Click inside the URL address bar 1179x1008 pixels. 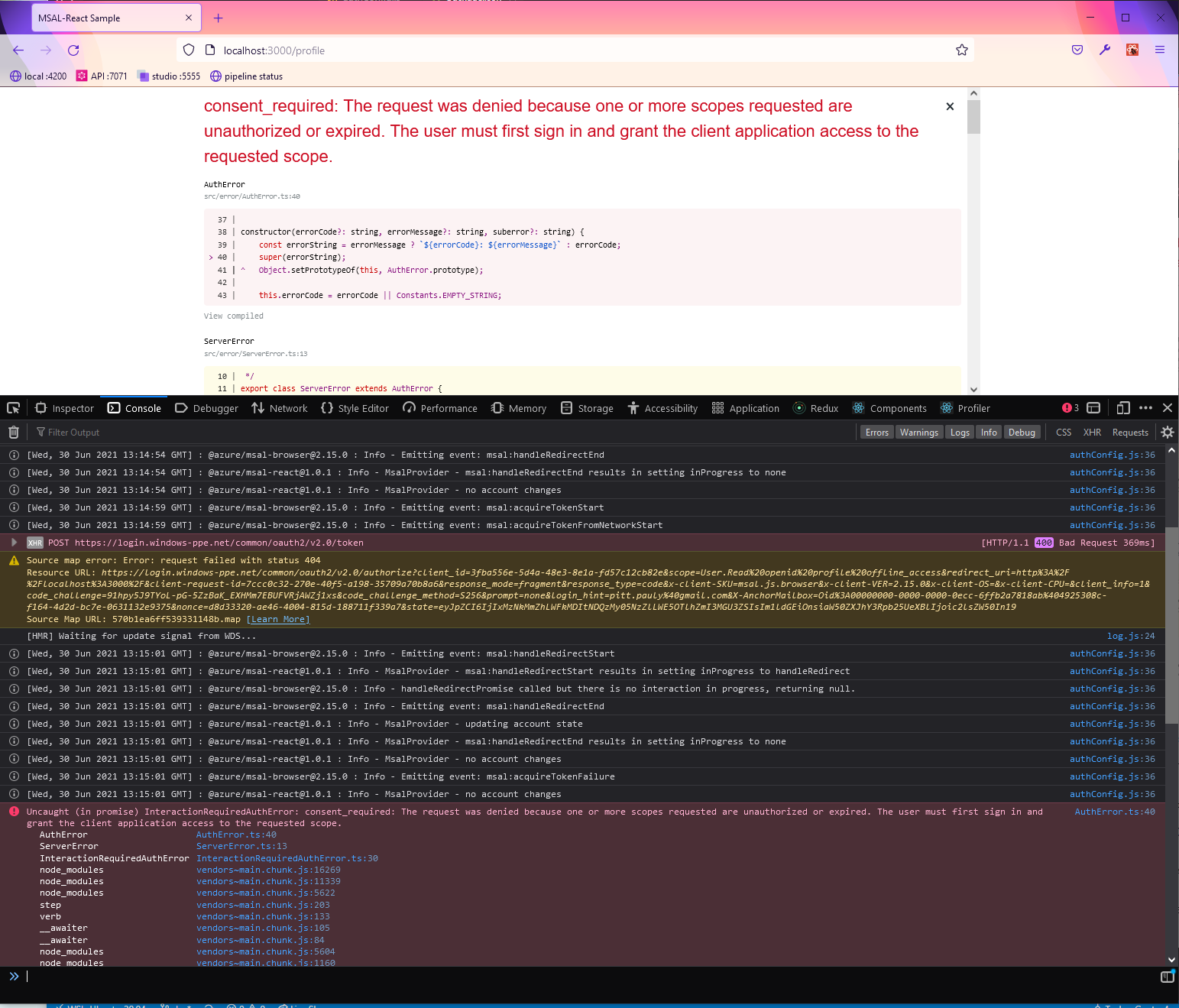pos(458,50)
